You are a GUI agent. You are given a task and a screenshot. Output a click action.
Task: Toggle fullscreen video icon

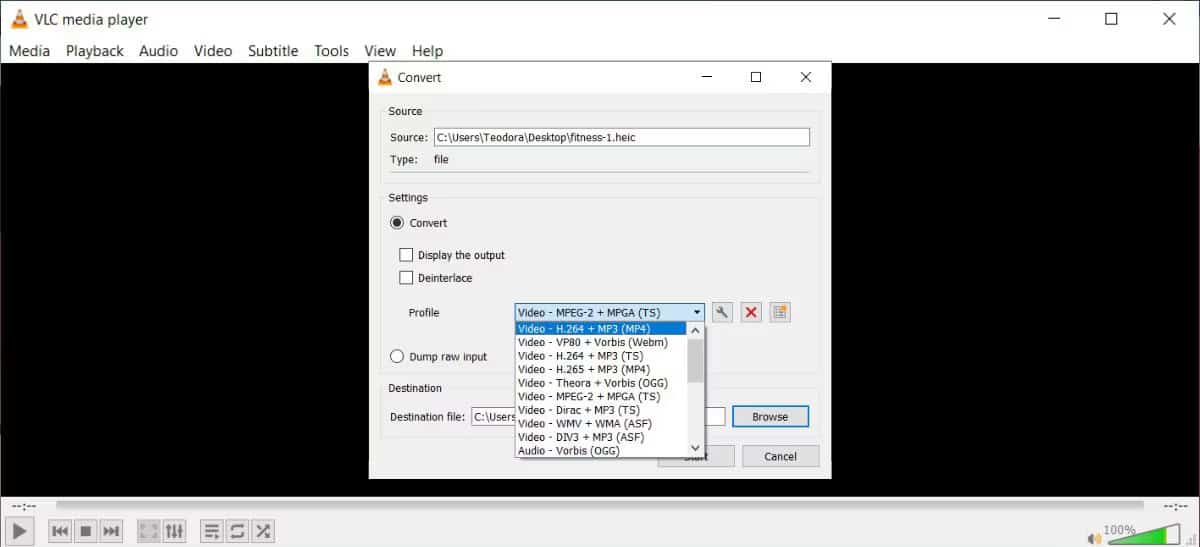148,531
